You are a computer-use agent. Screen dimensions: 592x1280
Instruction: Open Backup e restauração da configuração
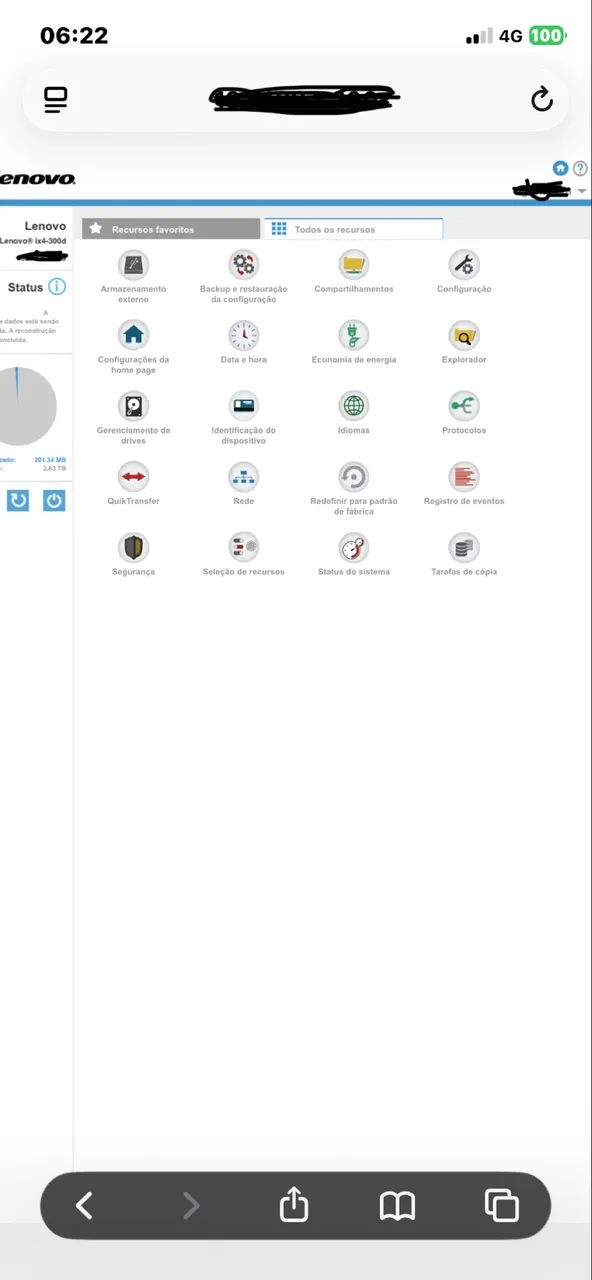coord(243,265)
